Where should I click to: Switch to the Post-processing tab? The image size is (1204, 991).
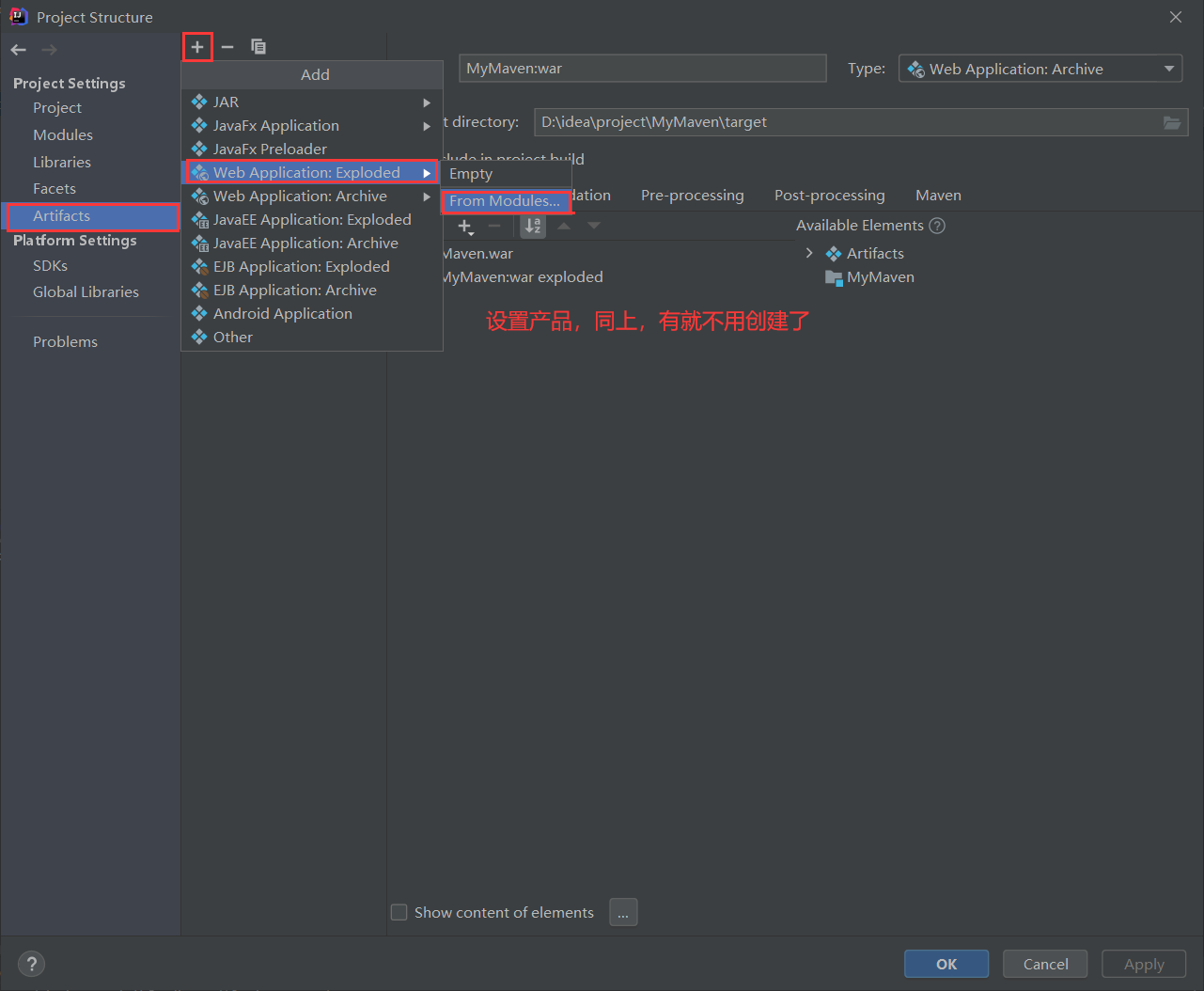point(830,195)
